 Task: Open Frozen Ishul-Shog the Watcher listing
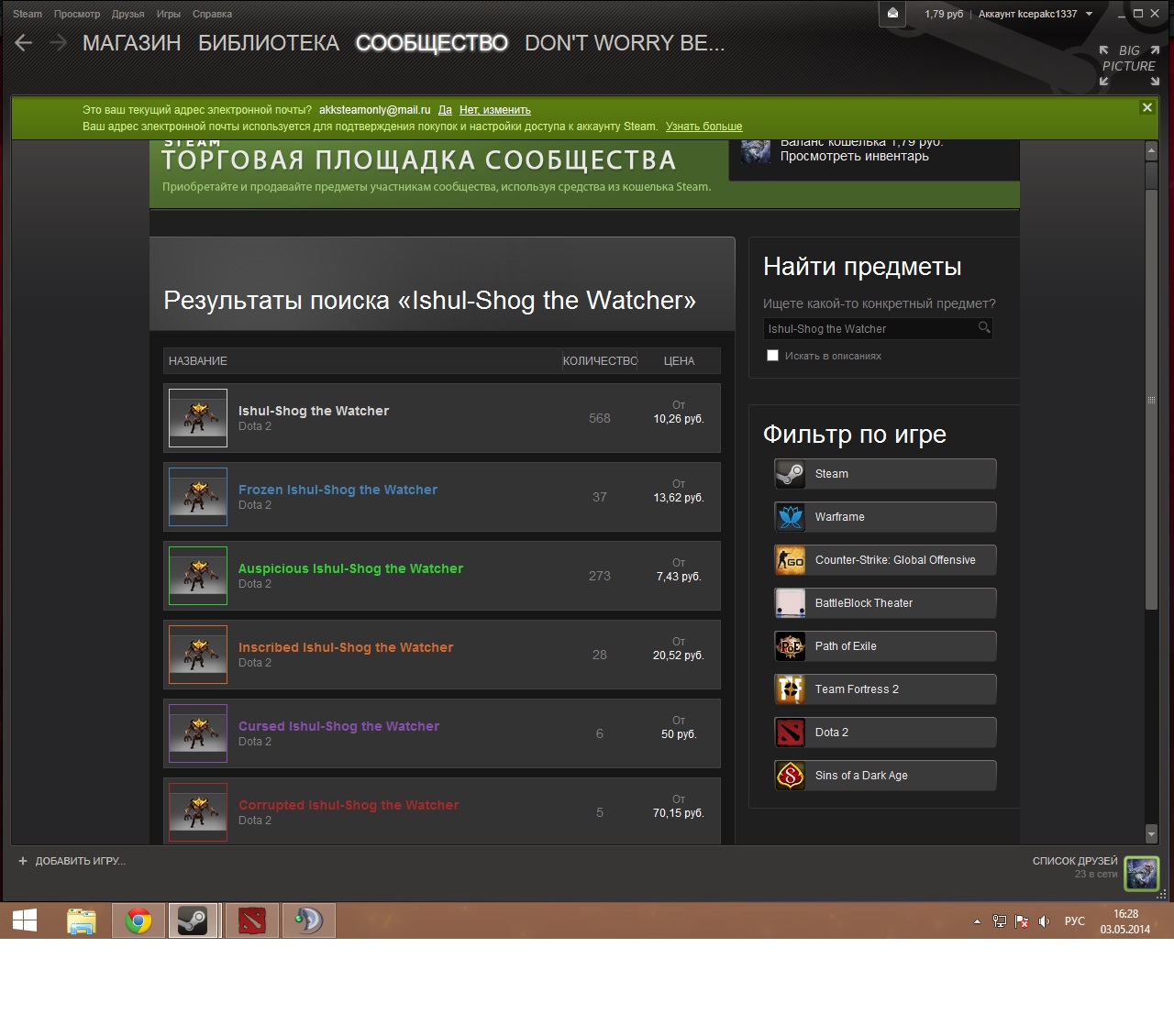coord(442,497)
